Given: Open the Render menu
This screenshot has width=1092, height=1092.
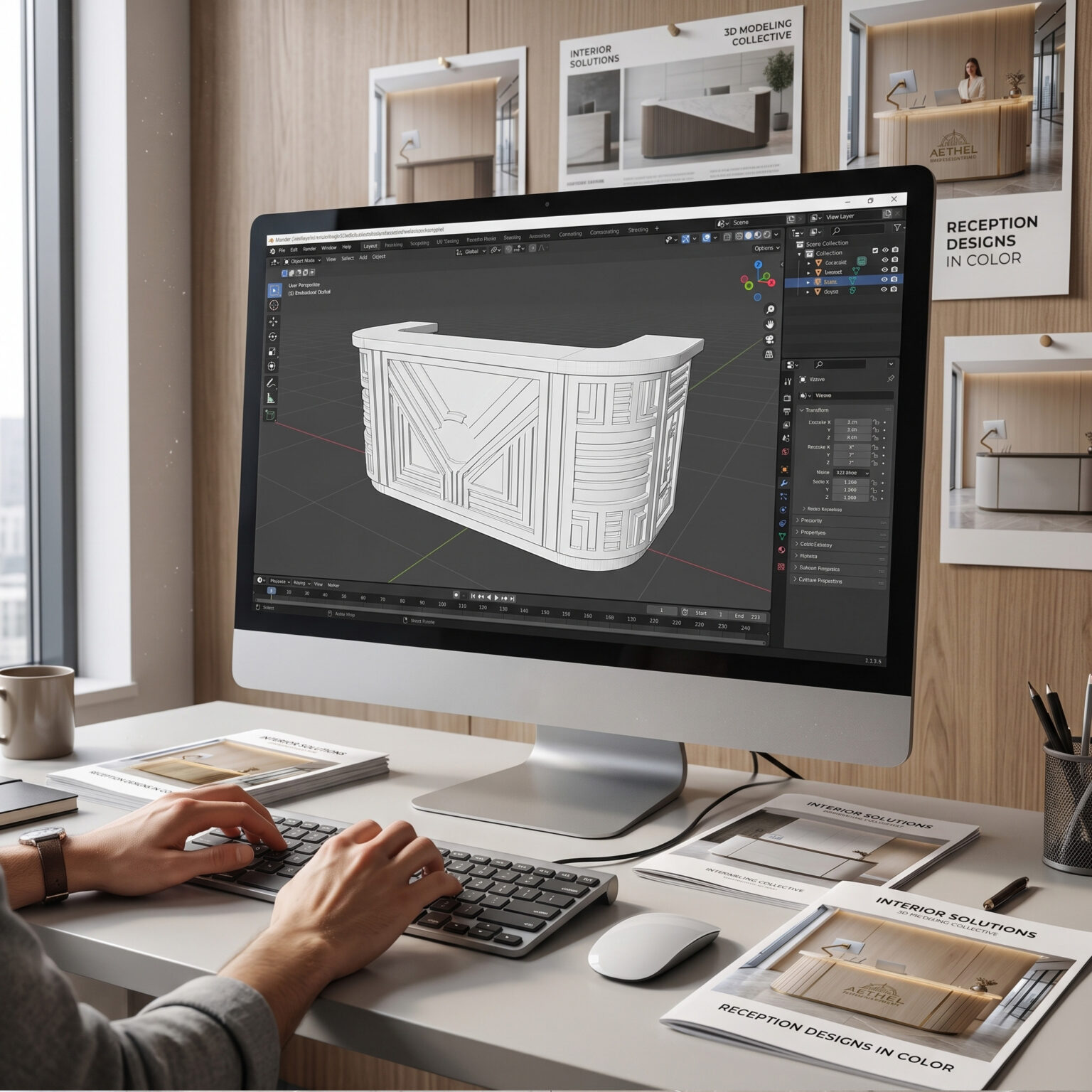Looking at the screenshot, I should point(309,250).
